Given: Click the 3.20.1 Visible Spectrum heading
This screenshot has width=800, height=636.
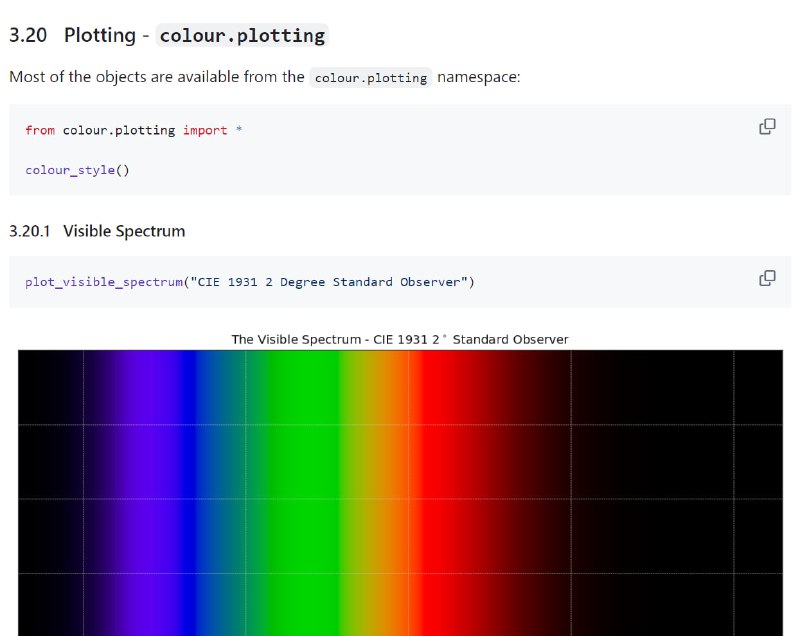Looking at the screenshot, I should [97, 231].
